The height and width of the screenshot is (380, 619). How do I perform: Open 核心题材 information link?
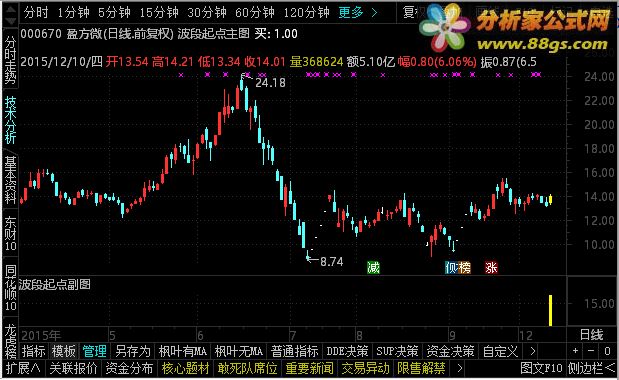[186, 368]
